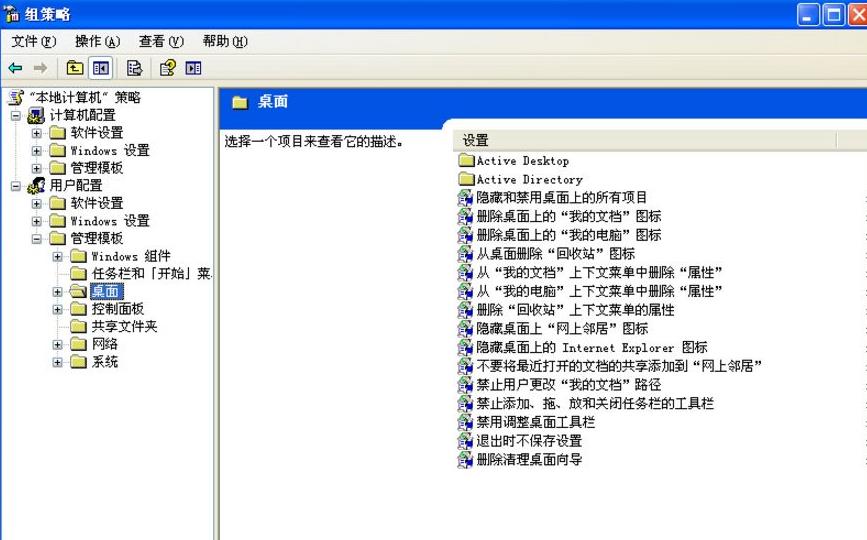Select the Active Desktop folder in list

(521, 161)
